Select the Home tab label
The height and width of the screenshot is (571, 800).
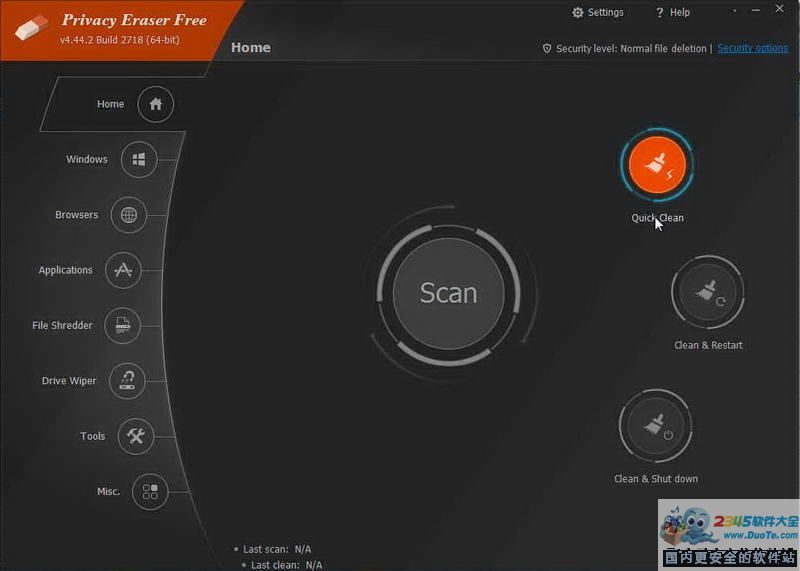point(110,104)
